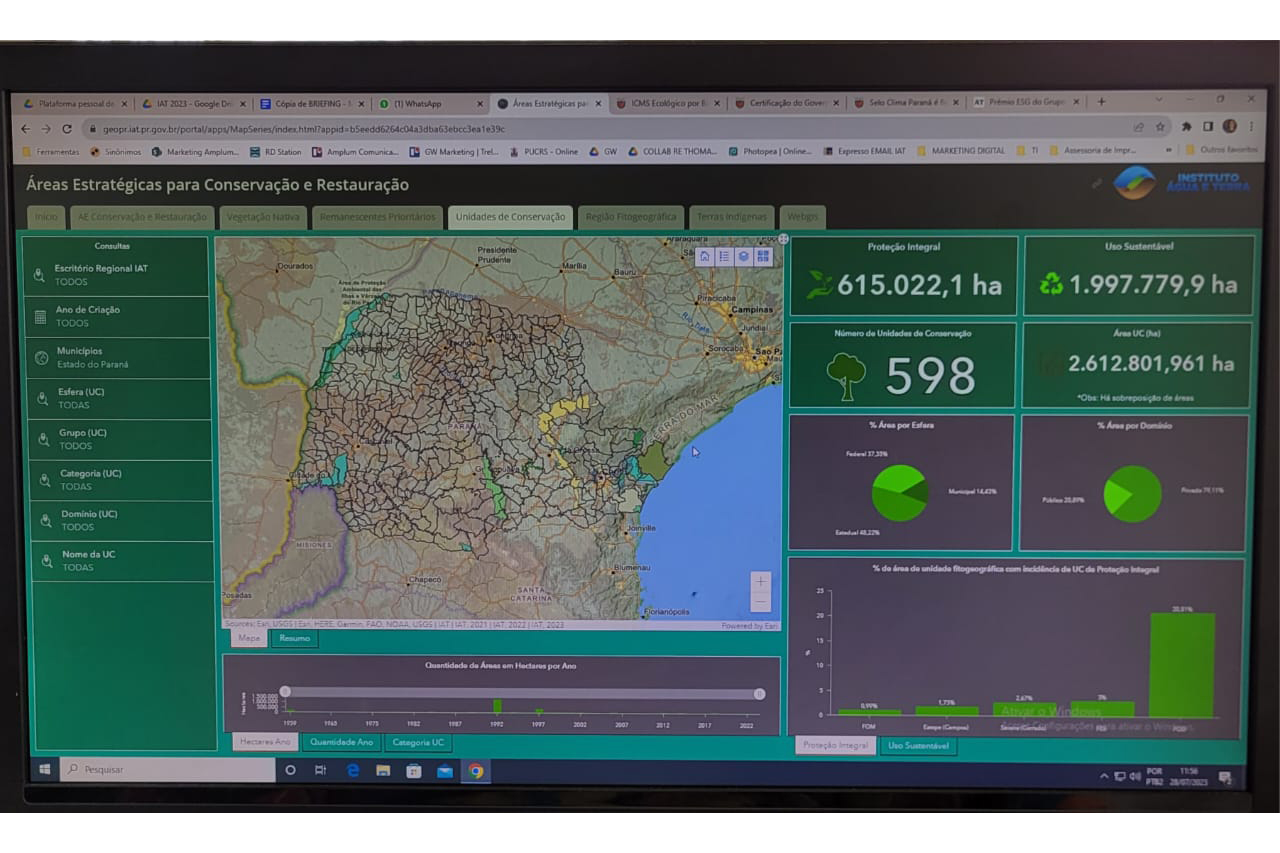Viewport: 1280px width, 853px height.
Task: Zoom out on the map with minus
Action: coord(761,601)
